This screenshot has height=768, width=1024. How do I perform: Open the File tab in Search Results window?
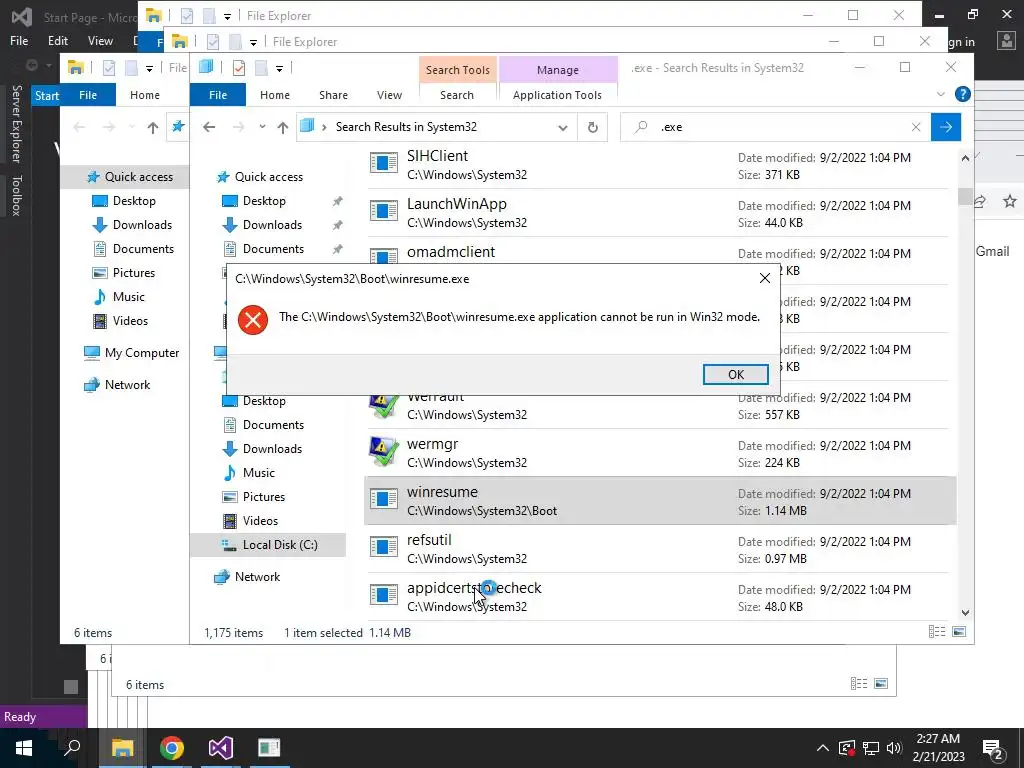(217, 95)
